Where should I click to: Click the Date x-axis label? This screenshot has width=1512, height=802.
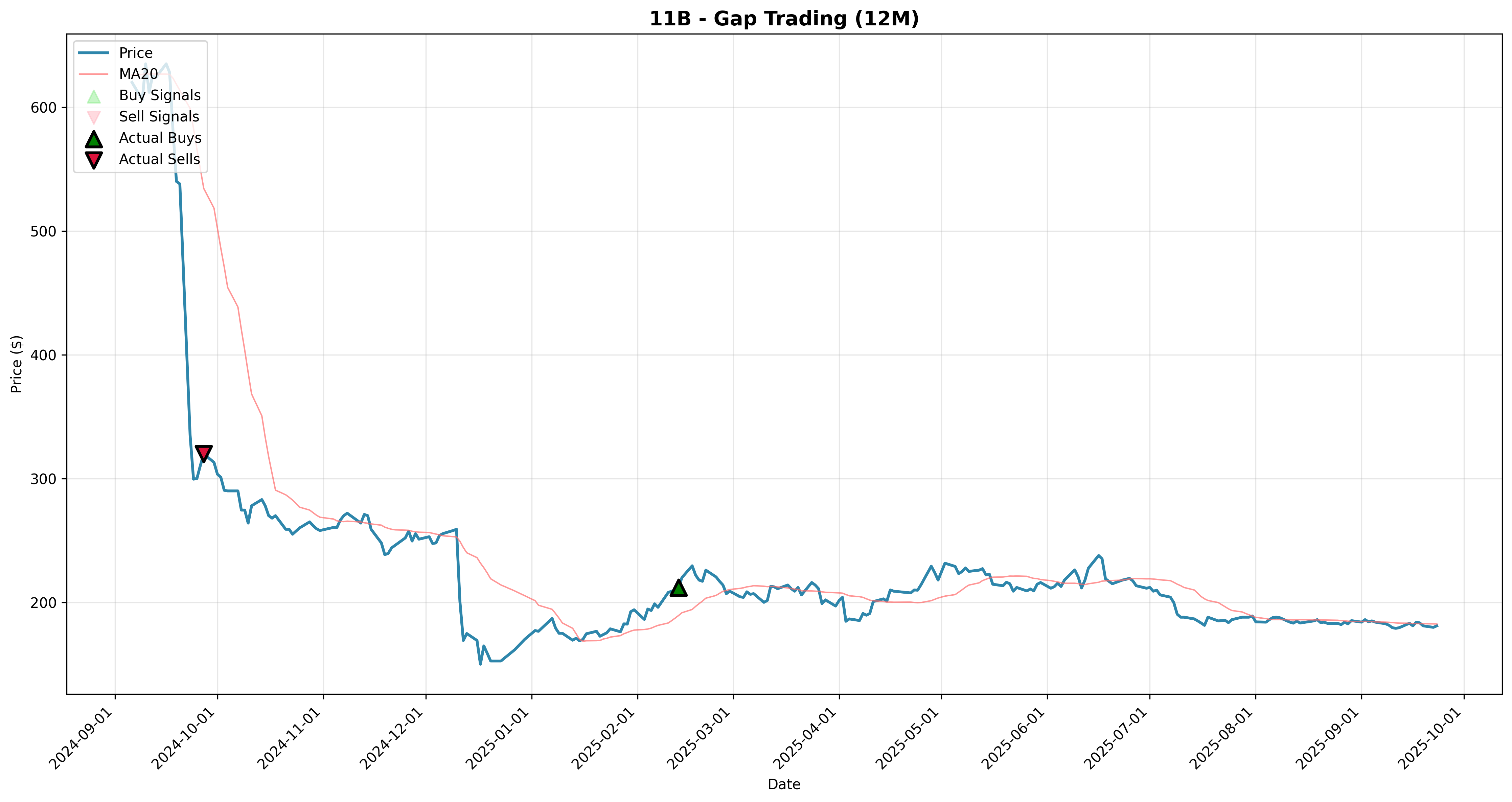(784, 784)
